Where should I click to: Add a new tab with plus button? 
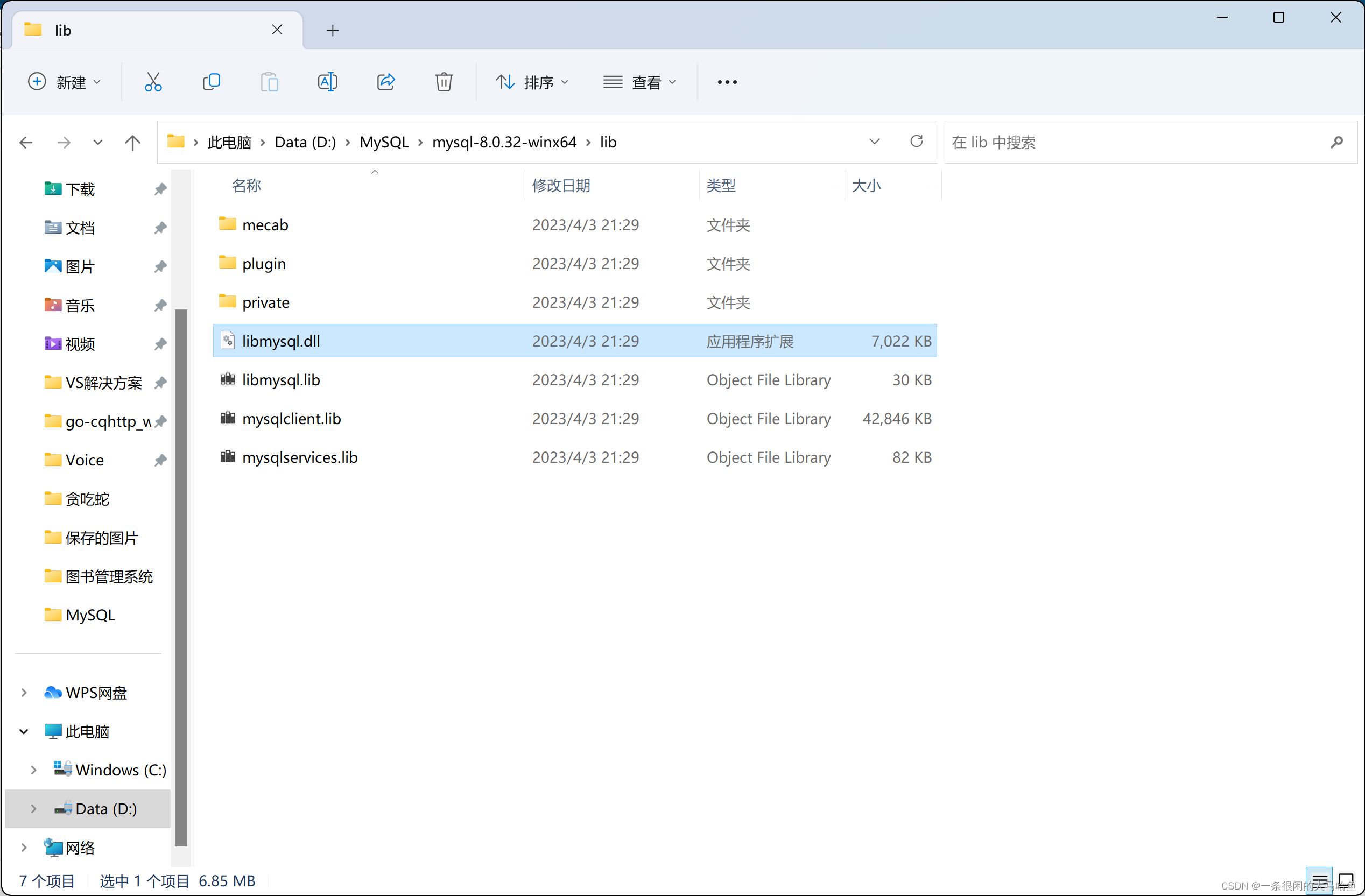click(333, 30)
